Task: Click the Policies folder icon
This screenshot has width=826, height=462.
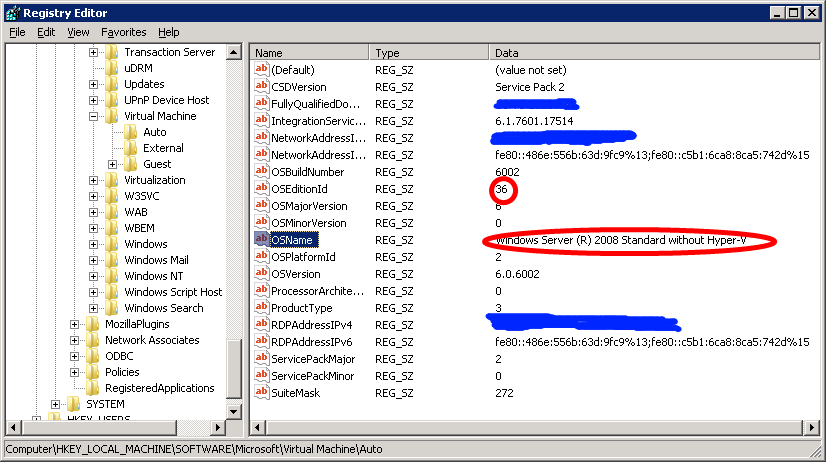Action: tap(93, 372)
